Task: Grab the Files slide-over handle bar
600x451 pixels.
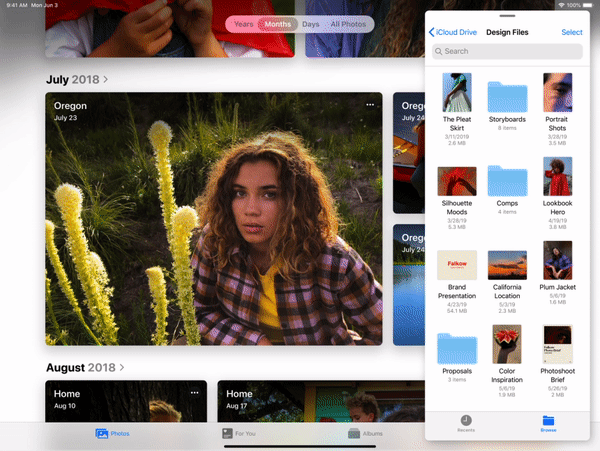Action: [x=507, y=16]
